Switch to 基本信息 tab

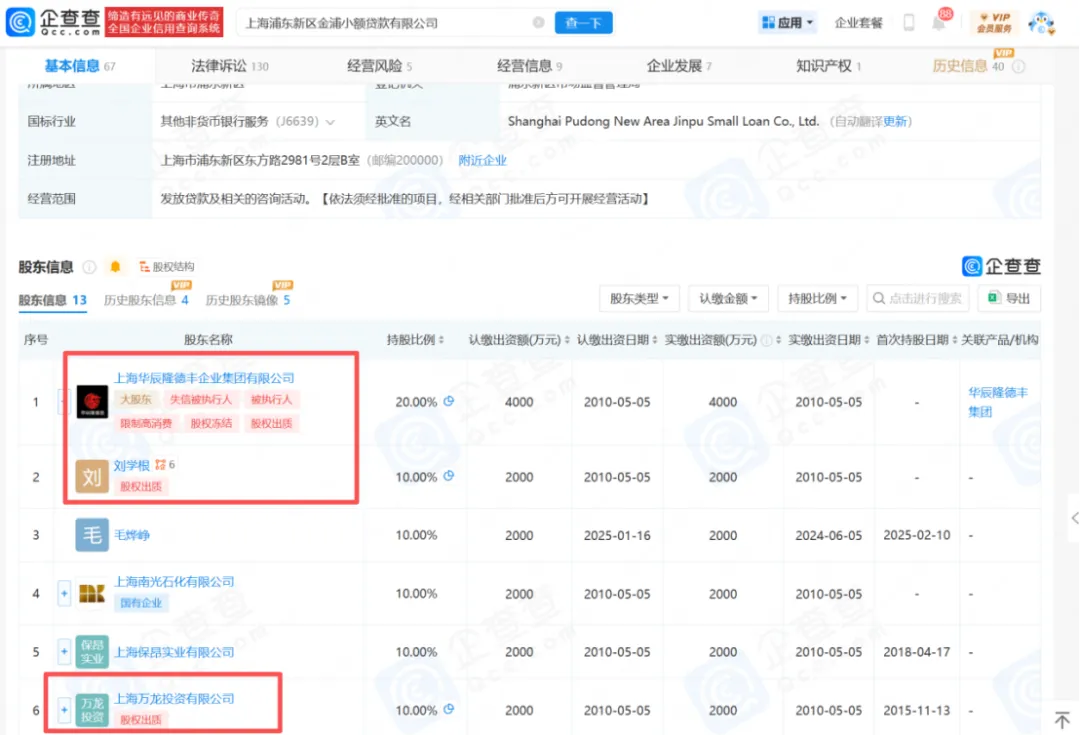[x=80, y=66]
